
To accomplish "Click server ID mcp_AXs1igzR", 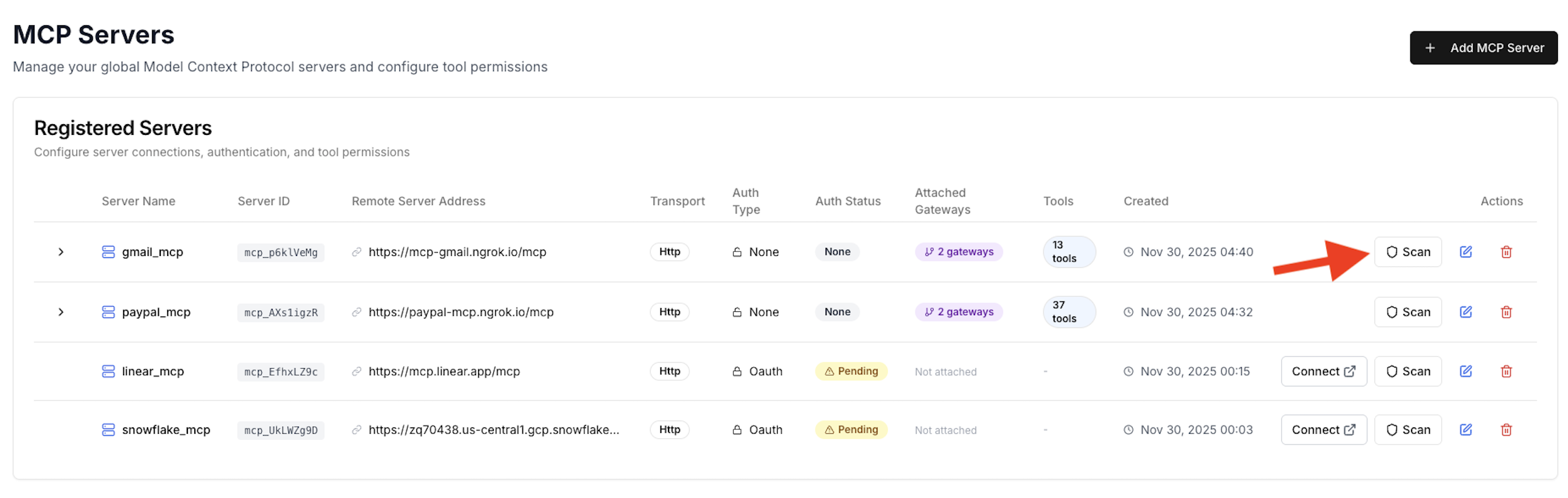I will 281,313.
